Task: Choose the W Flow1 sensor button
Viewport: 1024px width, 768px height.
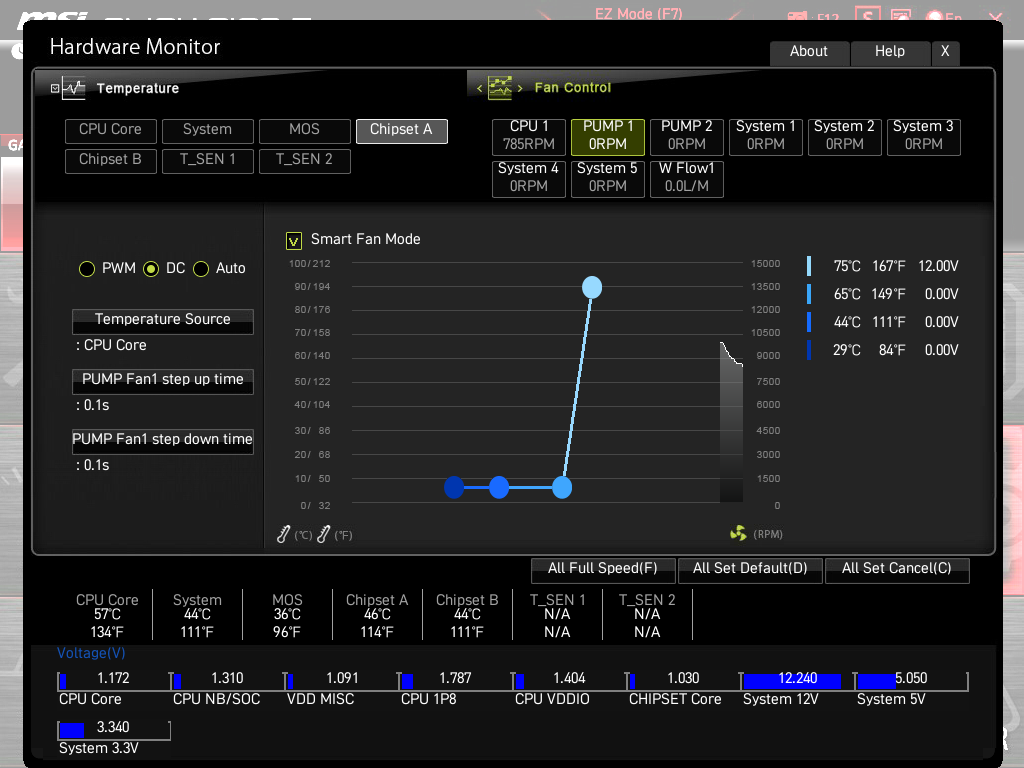Action: 687,178
